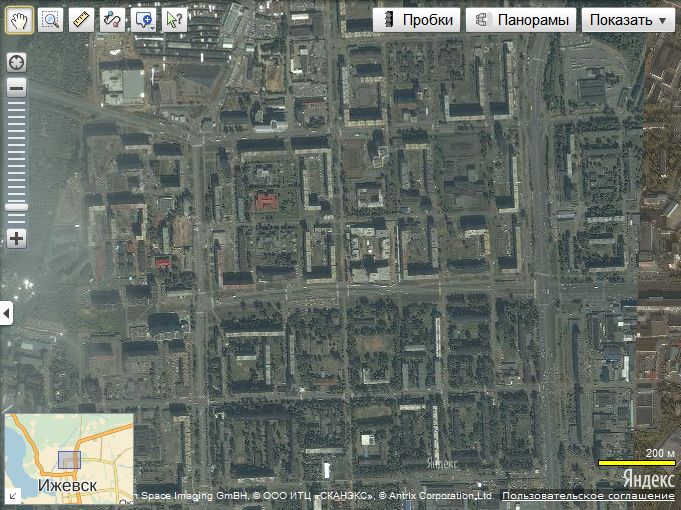Choose the add placemark comment tool
Viewport: 681px width, 510px height.
click(144, 19)
